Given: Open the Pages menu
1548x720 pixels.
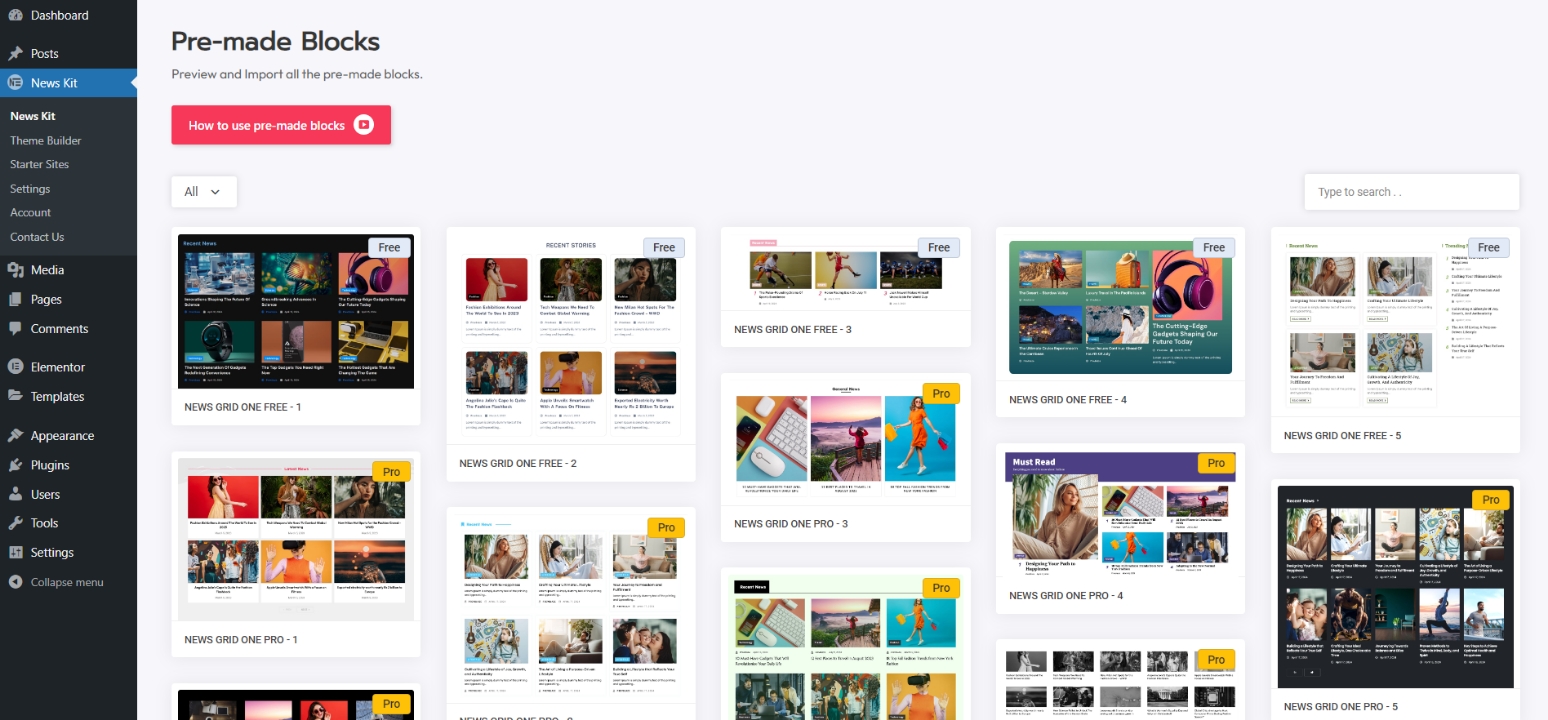Looking at the screenshot, I should [x=68, y=299].
